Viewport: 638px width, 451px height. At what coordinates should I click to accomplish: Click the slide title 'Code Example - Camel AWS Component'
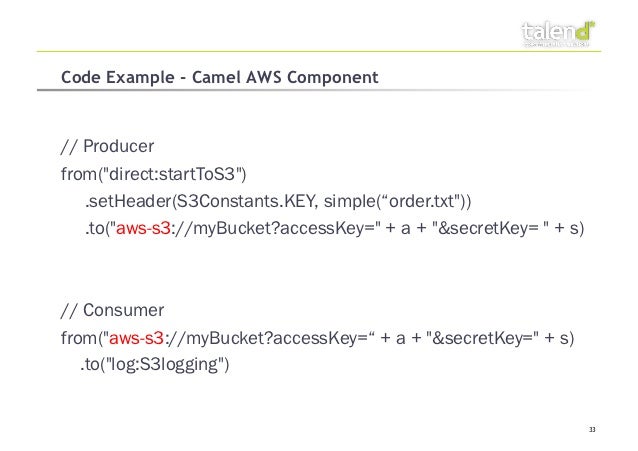click(x=218, y=76)
